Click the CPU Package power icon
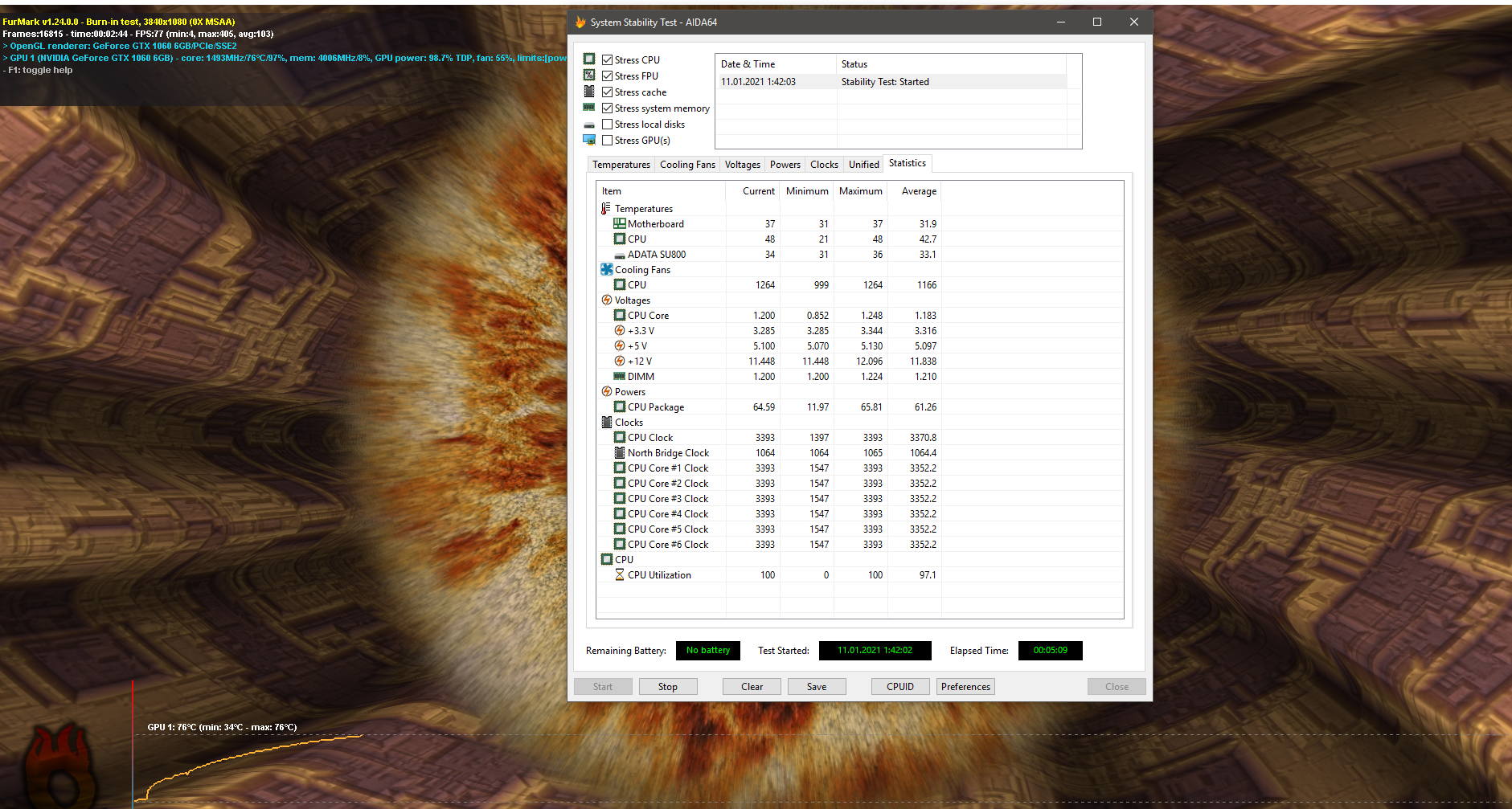Image resolution: width=1512 pixels, height=809 pixels. [x=620, y=407]
